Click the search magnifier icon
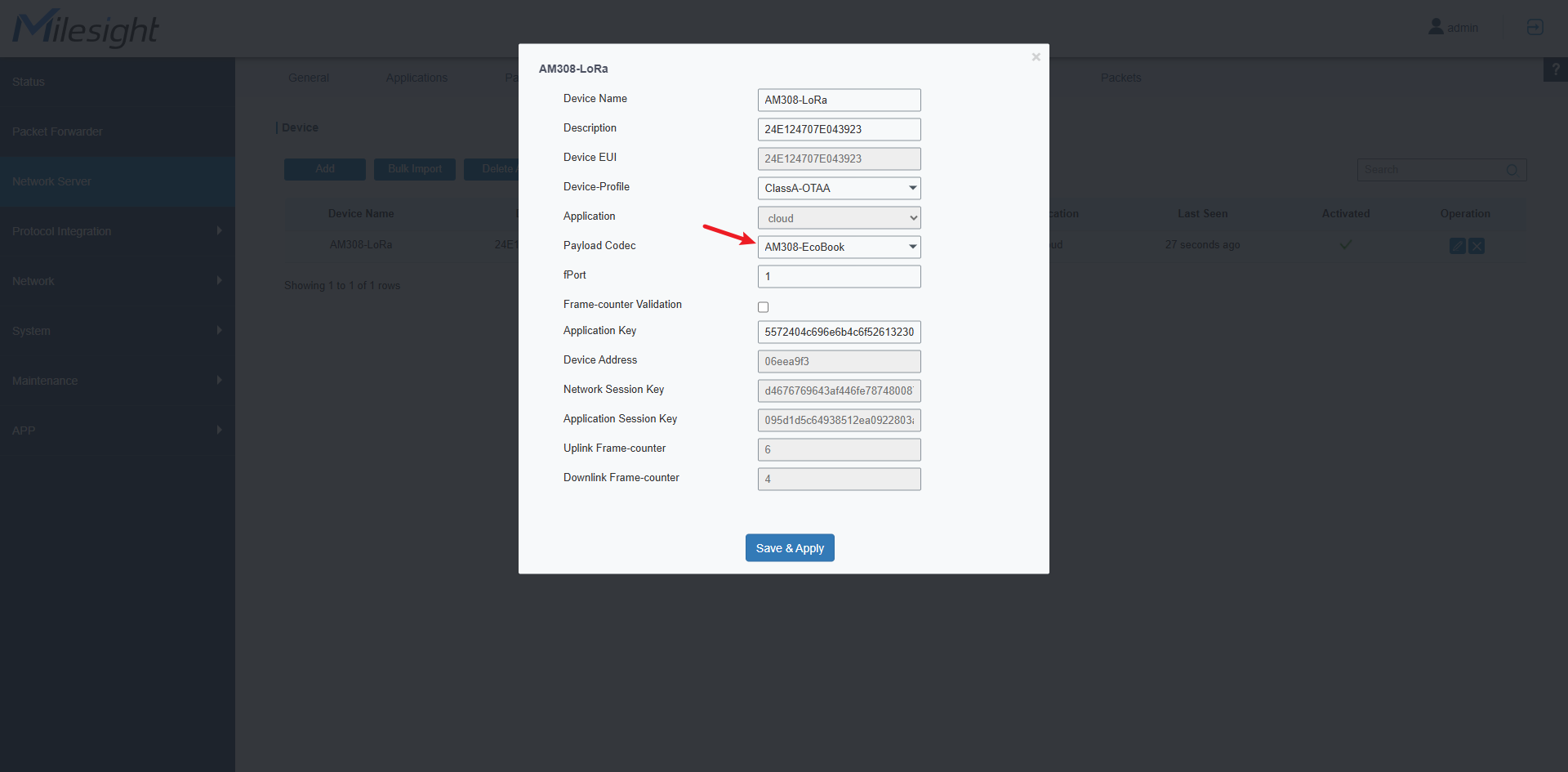This screenshot has width=1568, height=772. 1512,170
